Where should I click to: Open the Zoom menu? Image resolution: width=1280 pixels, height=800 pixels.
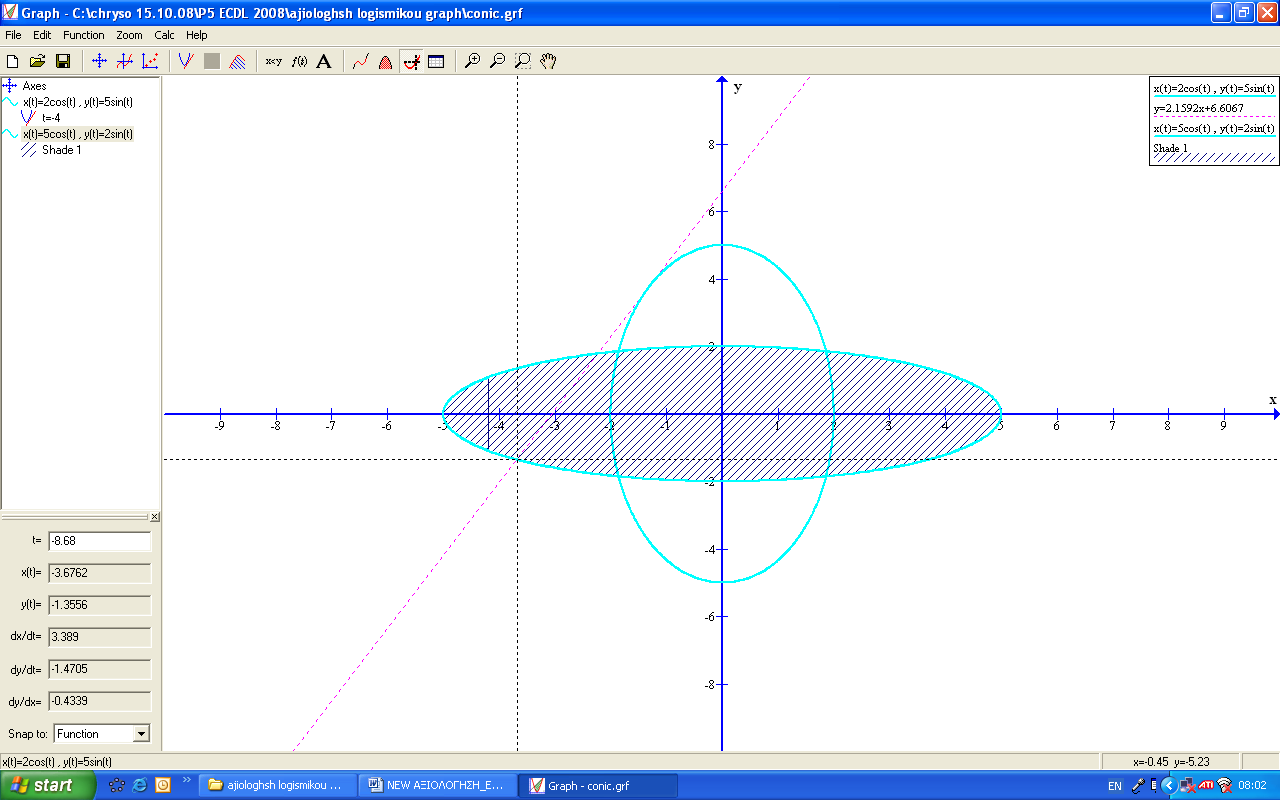129,35
